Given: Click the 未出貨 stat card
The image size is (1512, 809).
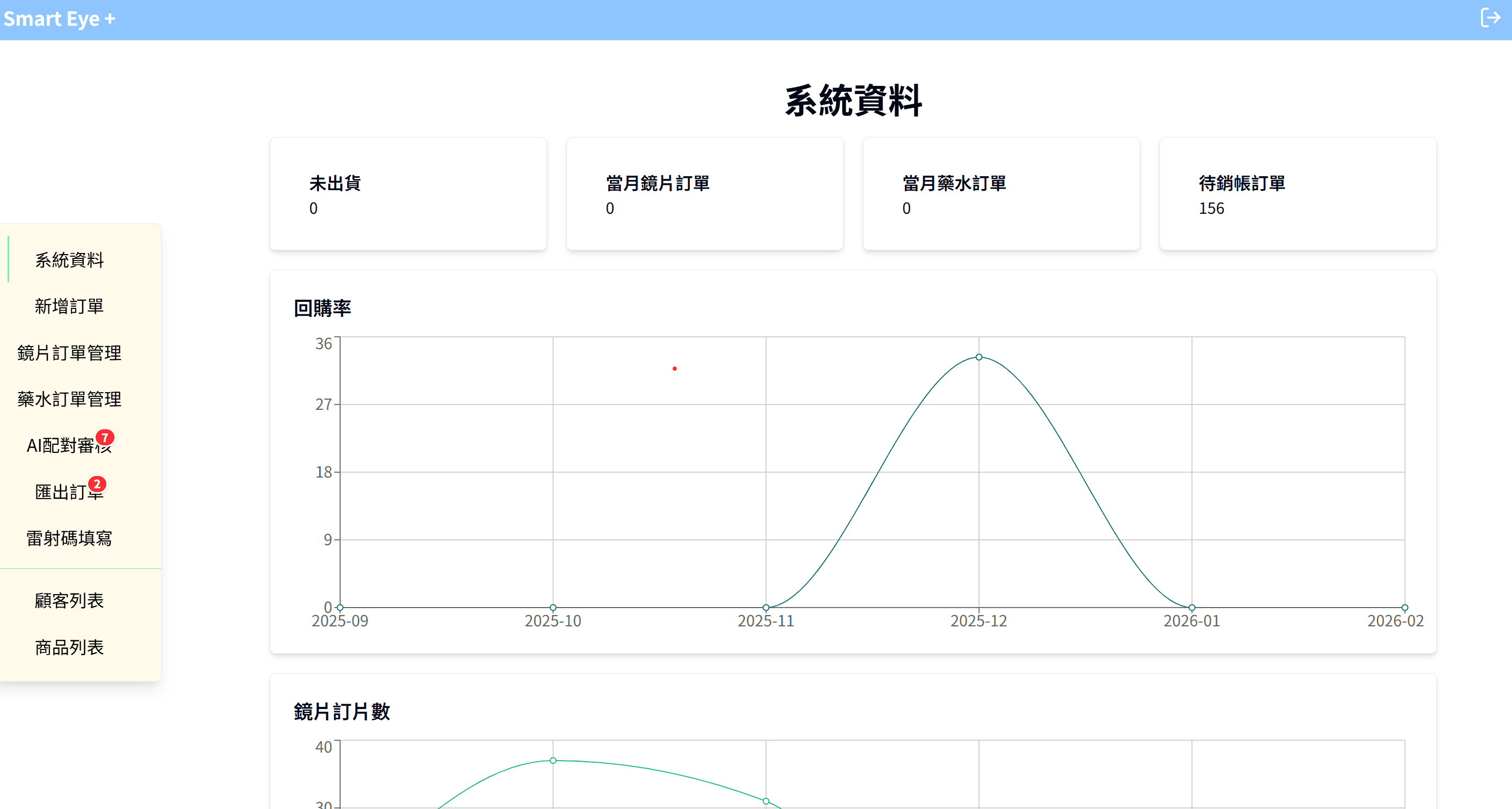Looking at the screenshot, I should pyautogui.click(x=408, y=193).
